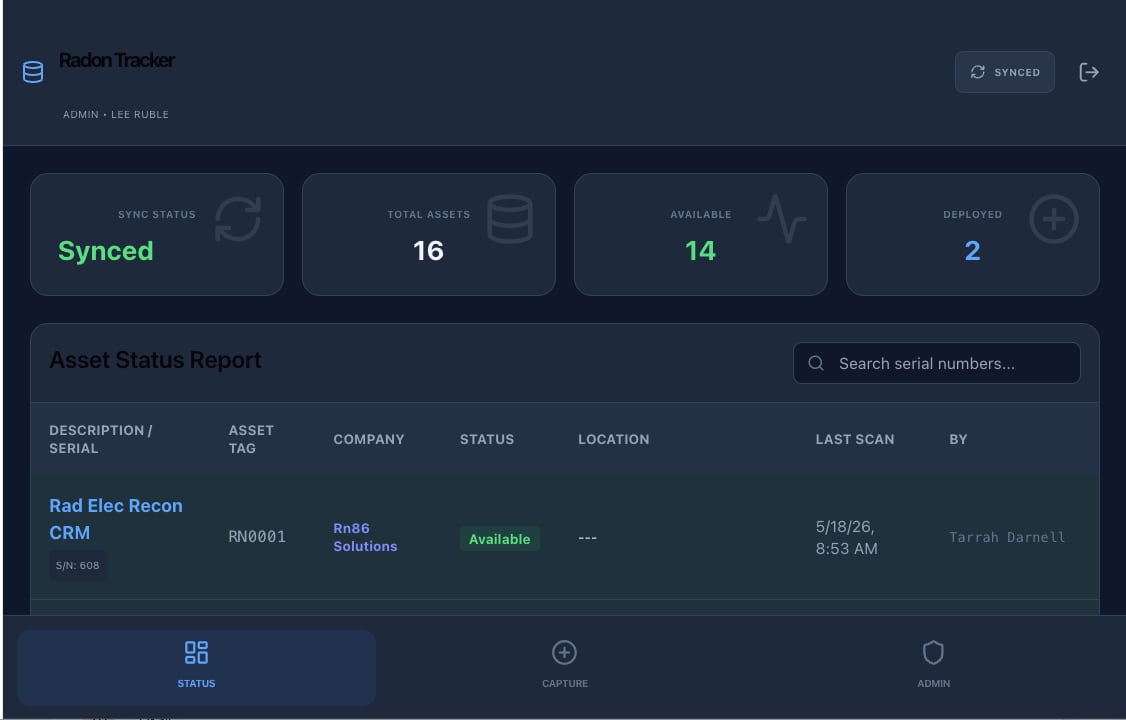1126x720 pixels.
Task: Click the activity pulse icon on the Available card
Action: tap(781, 219)
